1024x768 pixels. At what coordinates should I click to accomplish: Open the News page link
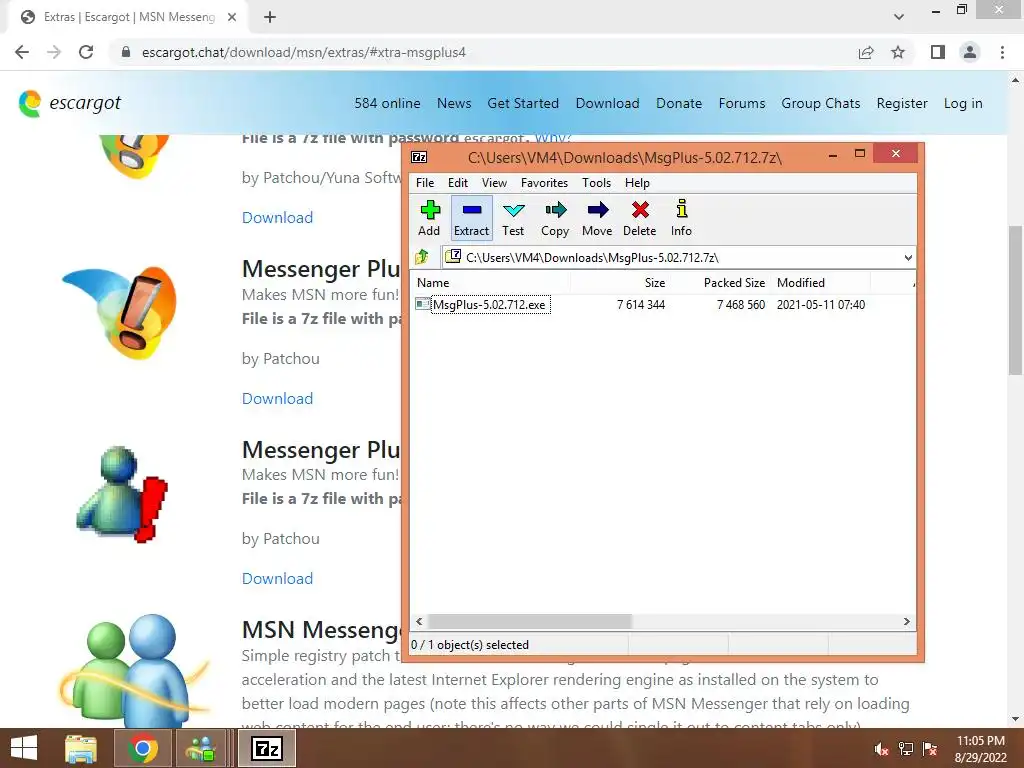pos(454,103)
